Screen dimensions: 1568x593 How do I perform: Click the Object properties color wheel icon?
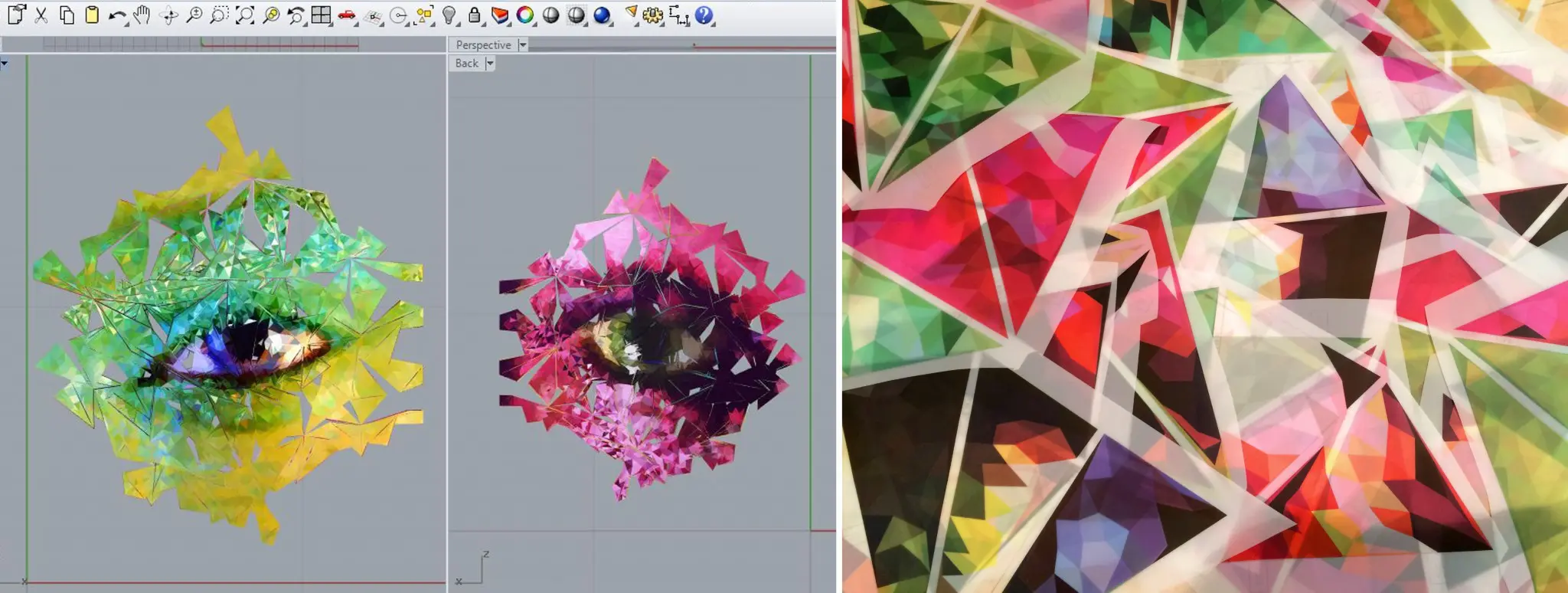point(525,15)
